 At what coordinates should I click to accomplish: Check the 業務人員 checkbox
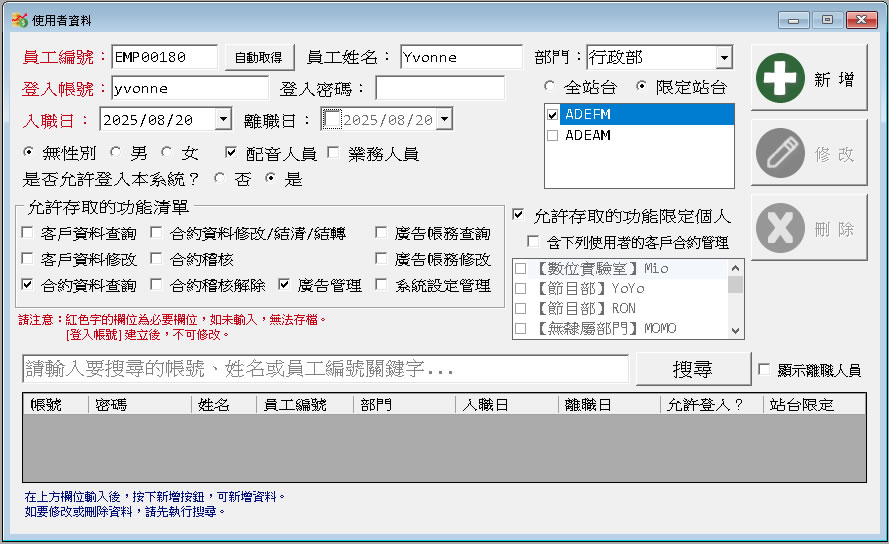(335, 153)
